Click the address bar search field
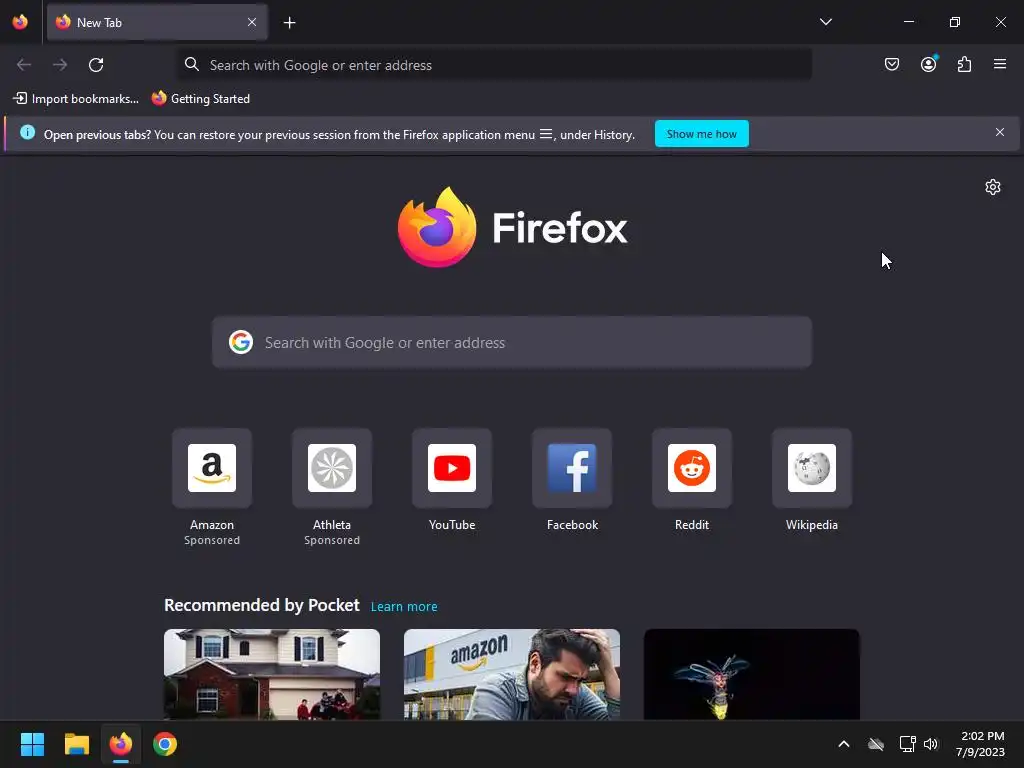The image size is (1024, 768). click(x=494, y=65)
